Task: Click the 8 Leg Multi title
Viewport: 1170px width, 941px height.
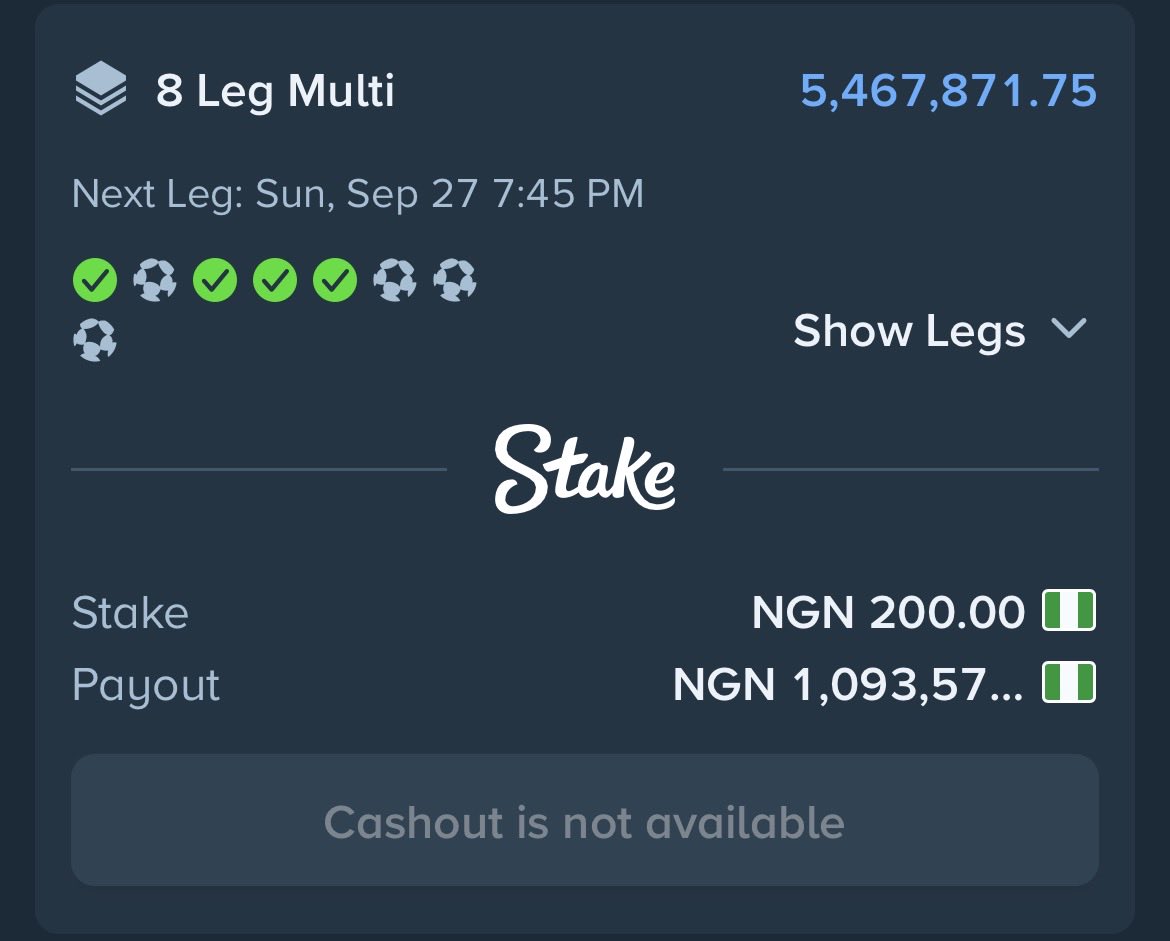Action: [x=275, y=91]
